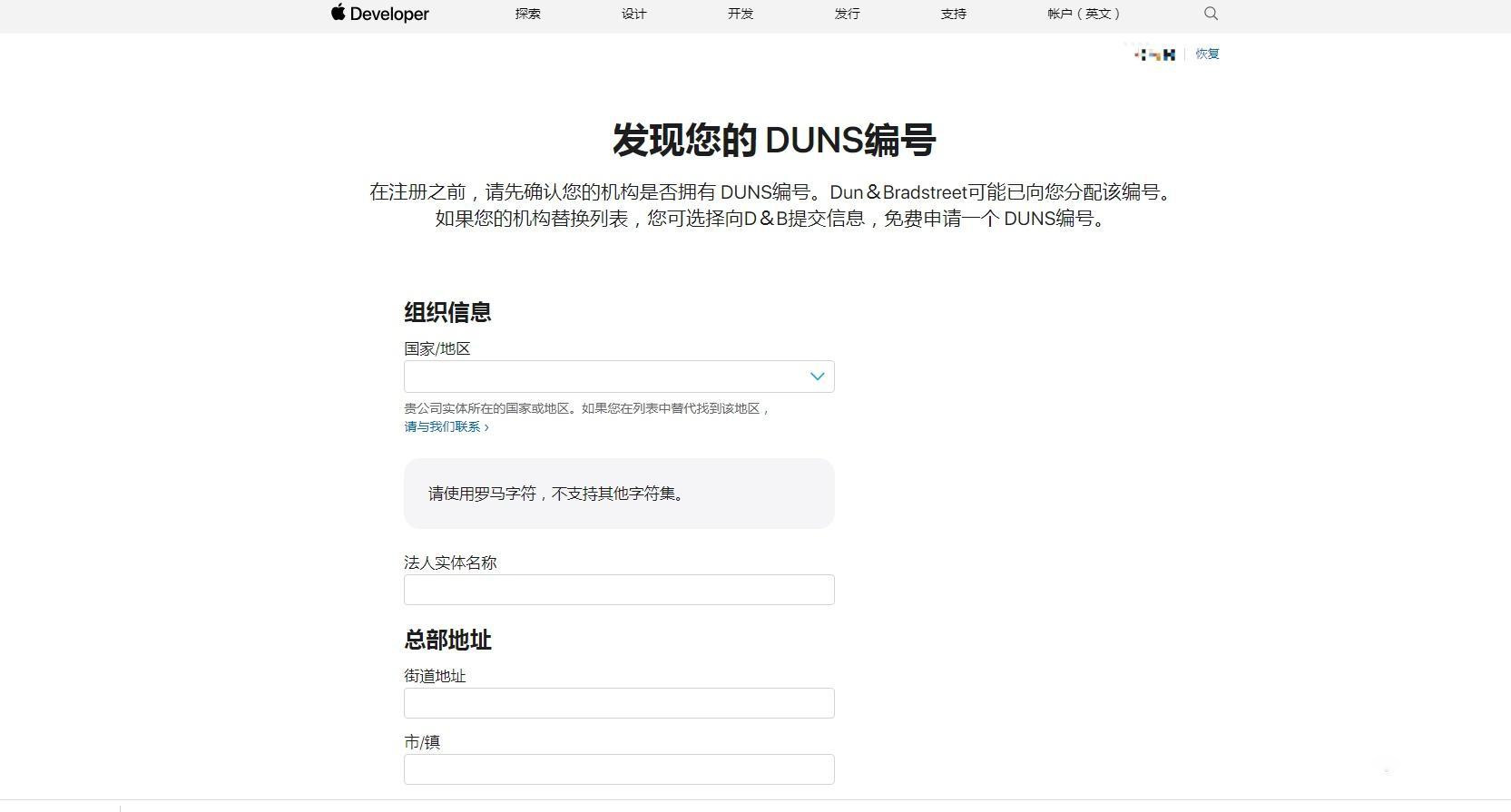Click the 总部地址 section heading
1511x812 pixels.
coord(447,640)
